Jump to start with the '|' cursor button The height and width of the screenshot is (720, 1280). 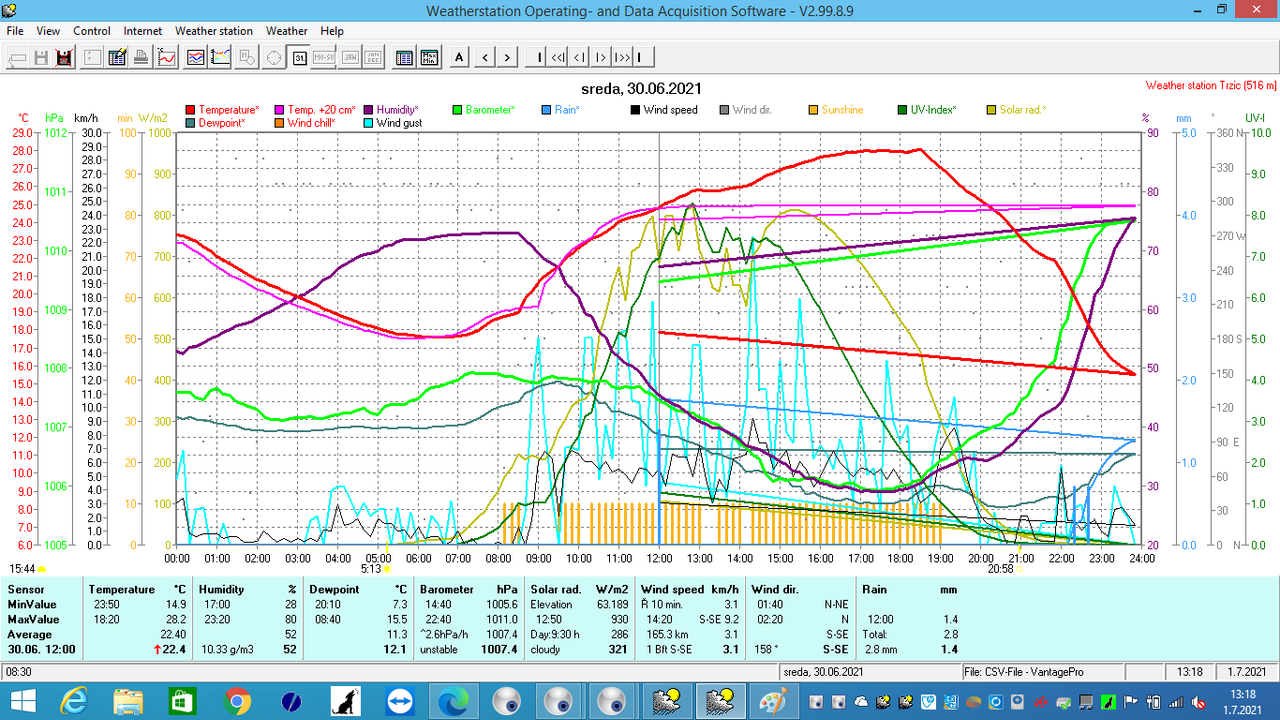click(x=538, y=57)
